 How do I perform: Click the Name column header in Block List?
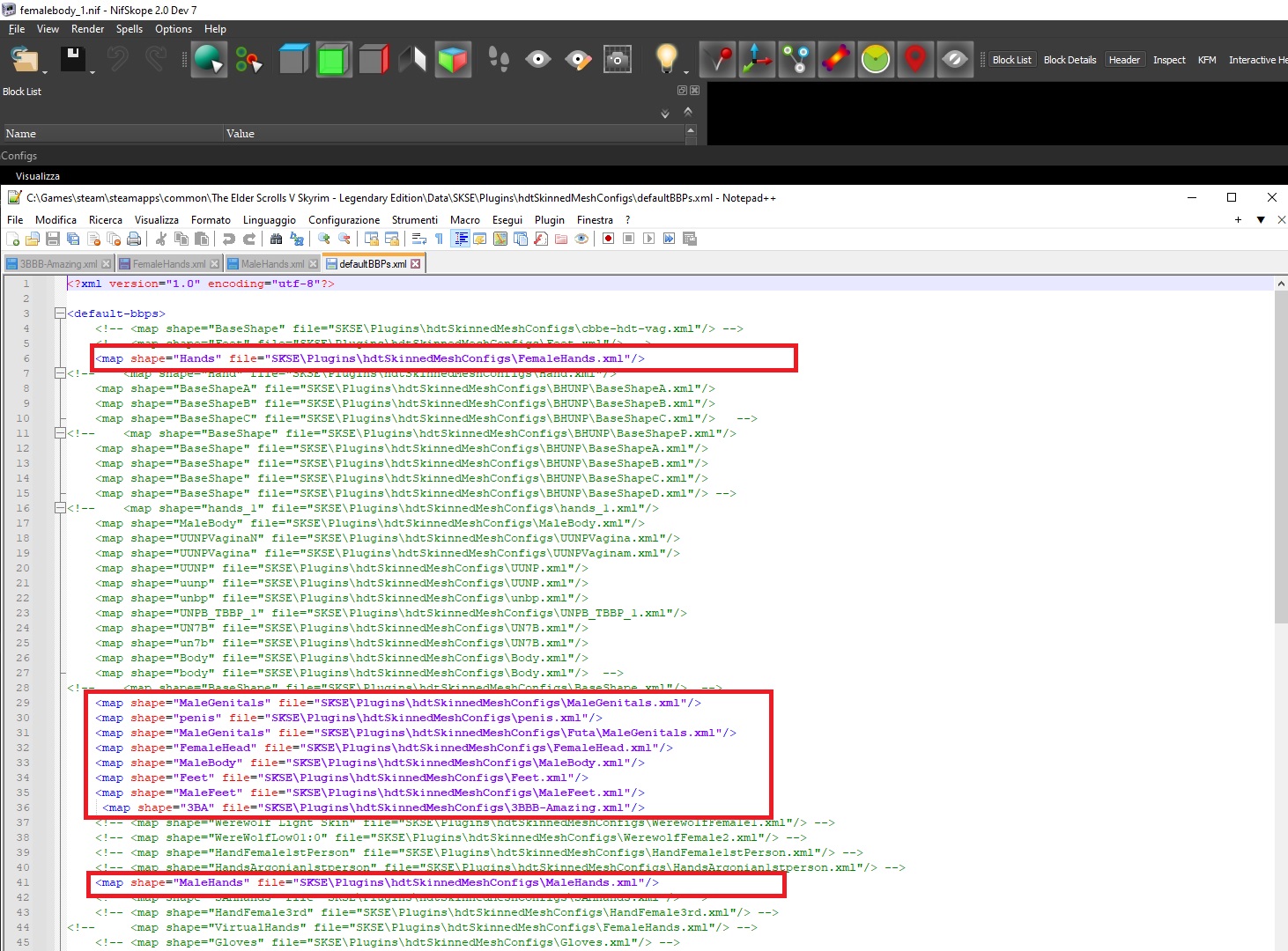coord(111,134)
